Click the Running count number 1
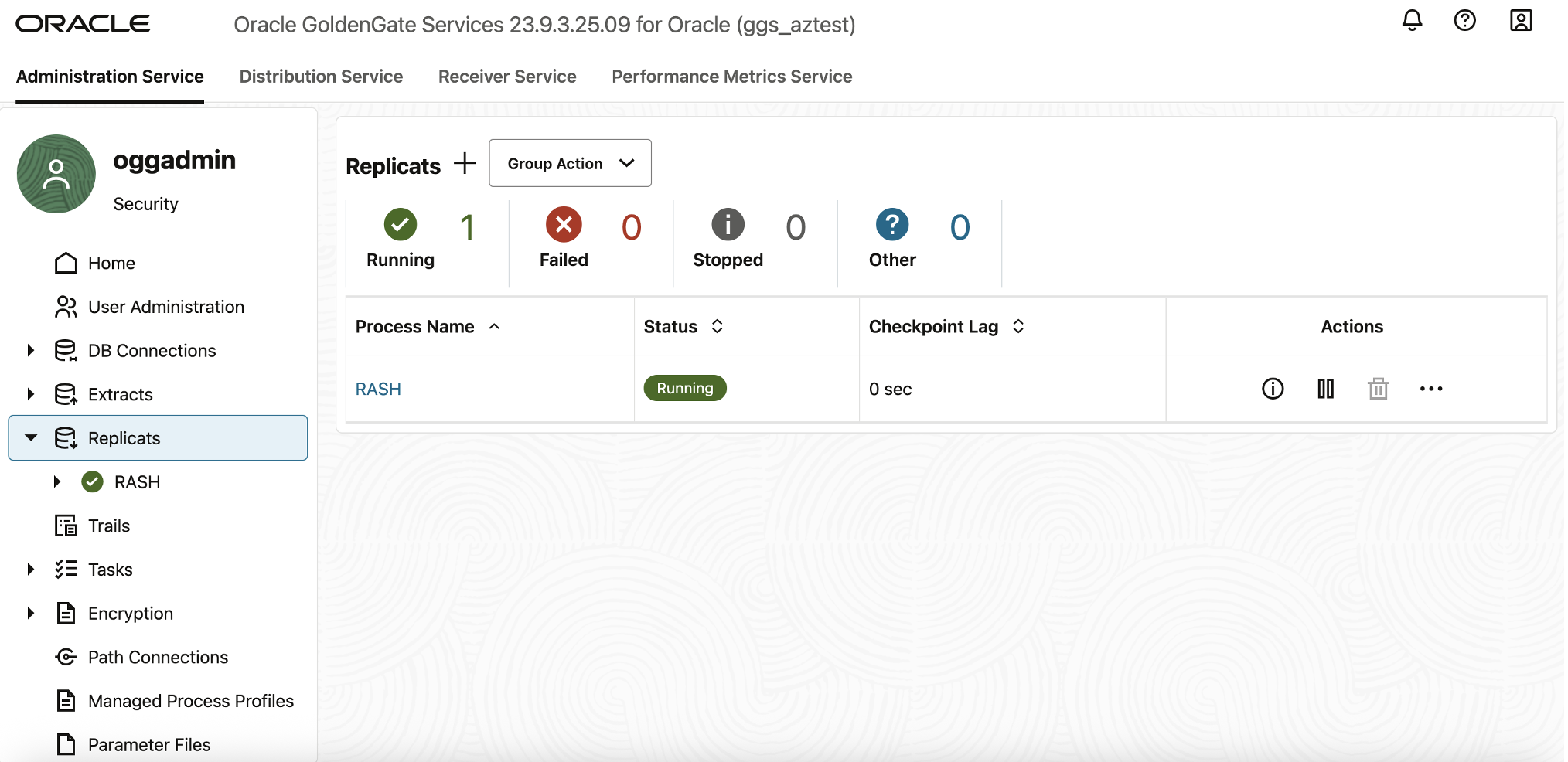This screenshot has height=762, width=1568. 467,227
